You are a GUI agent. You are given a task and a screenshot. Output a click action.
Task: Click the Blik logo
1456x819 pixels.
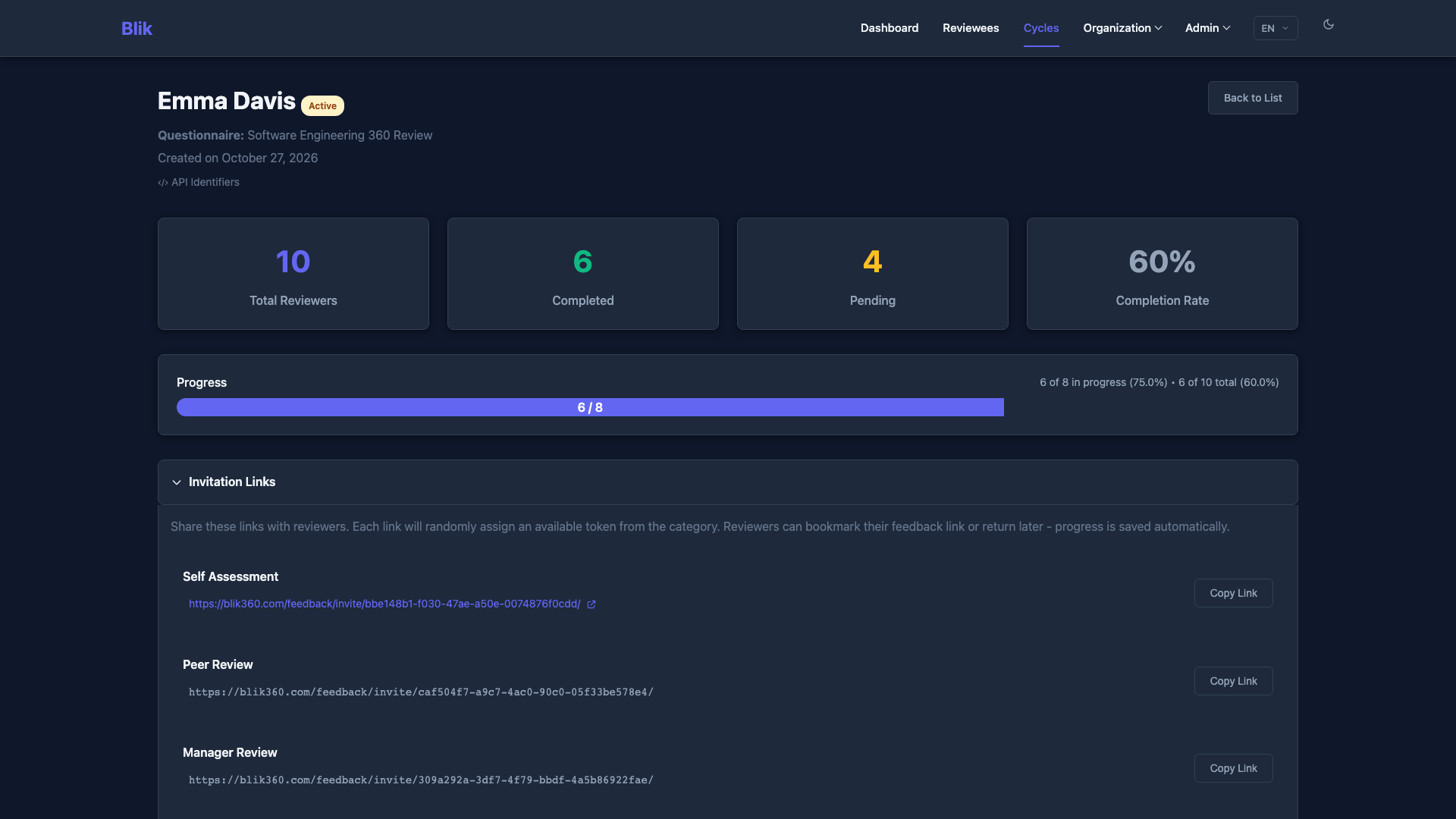tap(136, 28)
